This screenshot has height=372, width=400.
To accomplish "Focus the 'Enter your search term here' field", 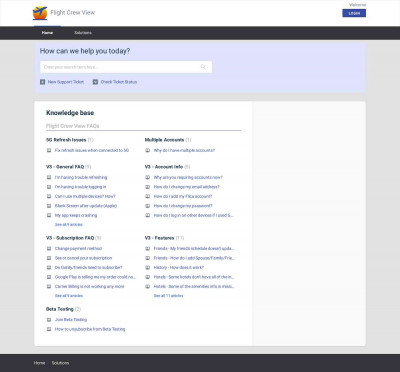I will [x=126, y=67].
